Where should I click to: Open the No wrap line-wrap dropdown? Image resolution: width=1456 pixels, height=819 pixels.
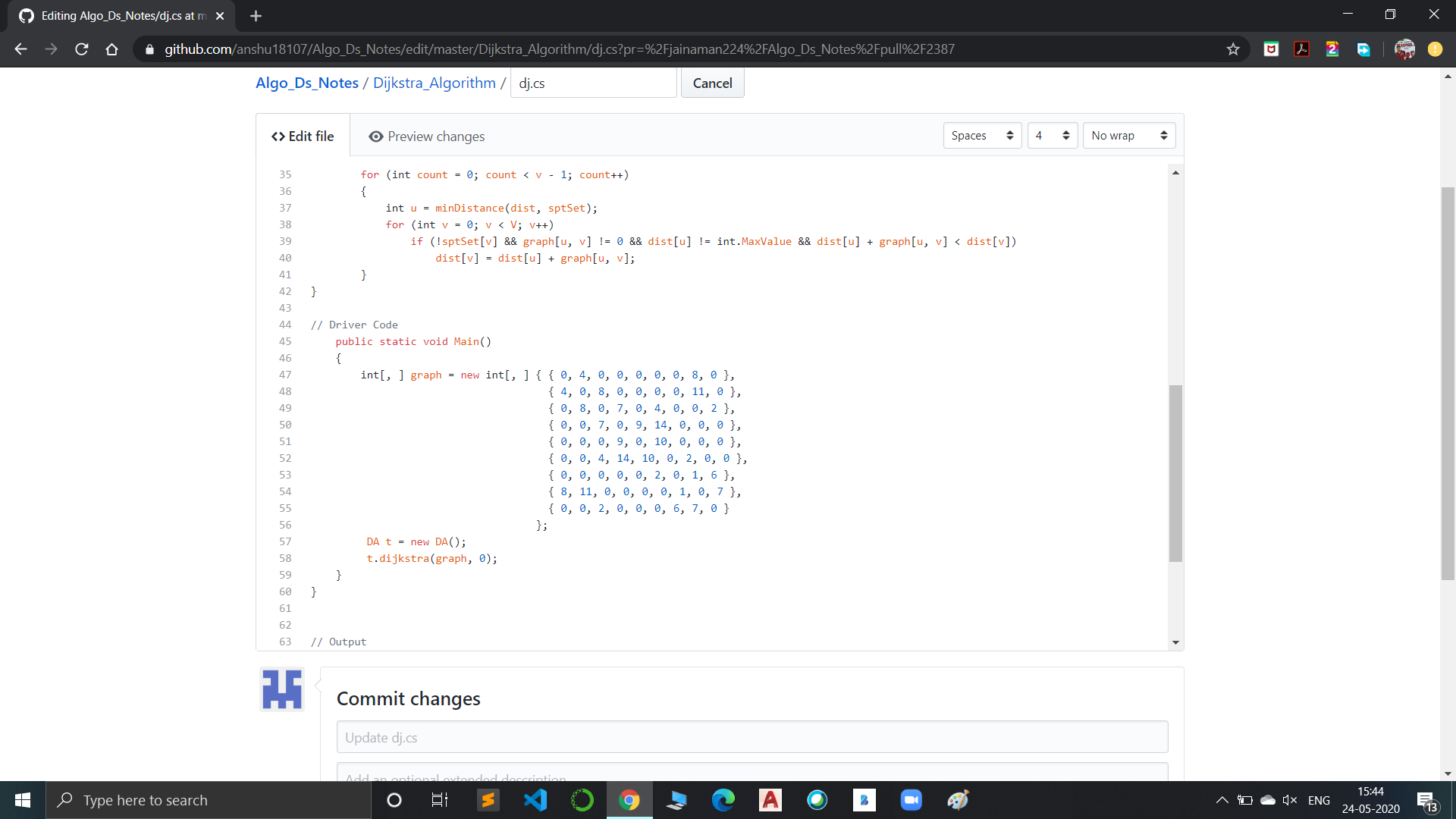pyautogui.click(x=1128, y=135)
